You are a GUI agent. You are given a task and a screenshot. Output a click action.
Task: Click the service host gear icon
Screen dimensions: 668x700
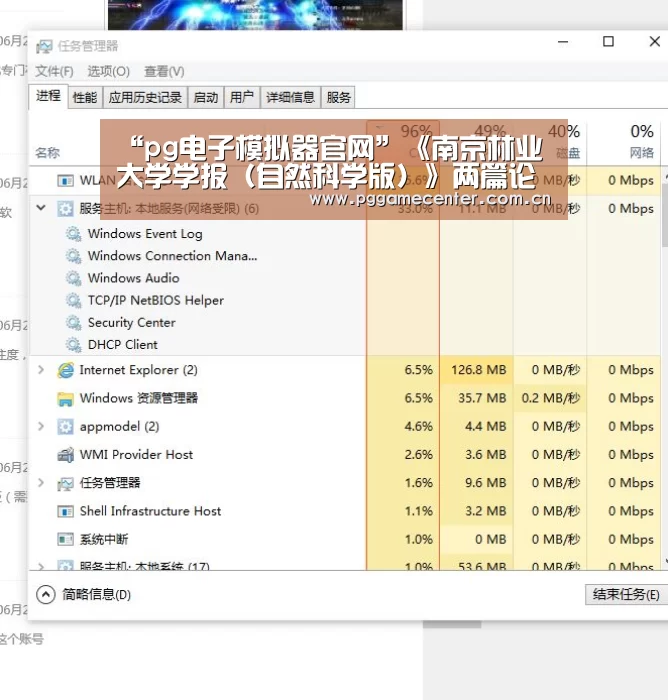(65, 208)
